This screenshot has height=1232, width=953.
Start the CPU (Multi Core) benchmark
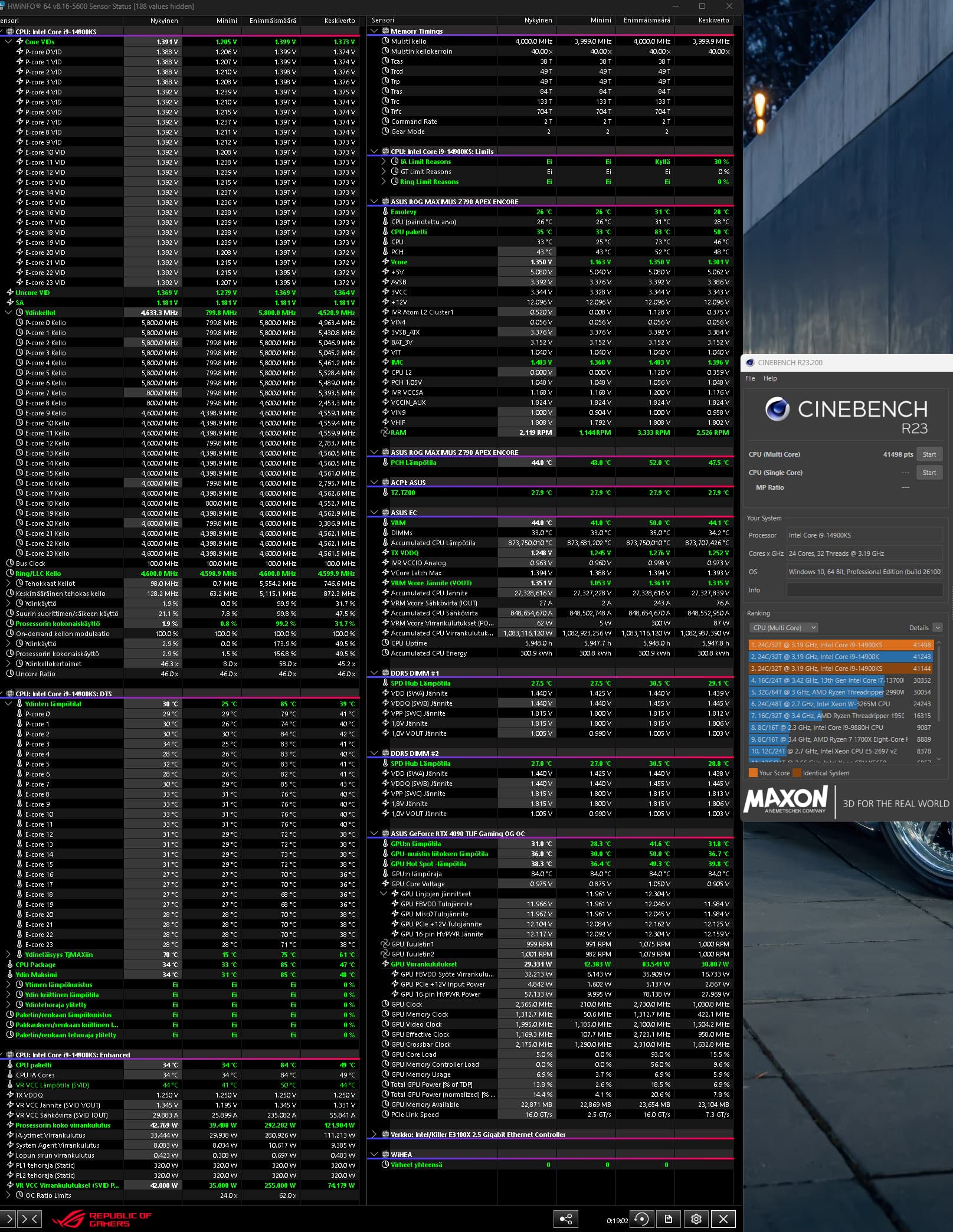coord(929,454)
